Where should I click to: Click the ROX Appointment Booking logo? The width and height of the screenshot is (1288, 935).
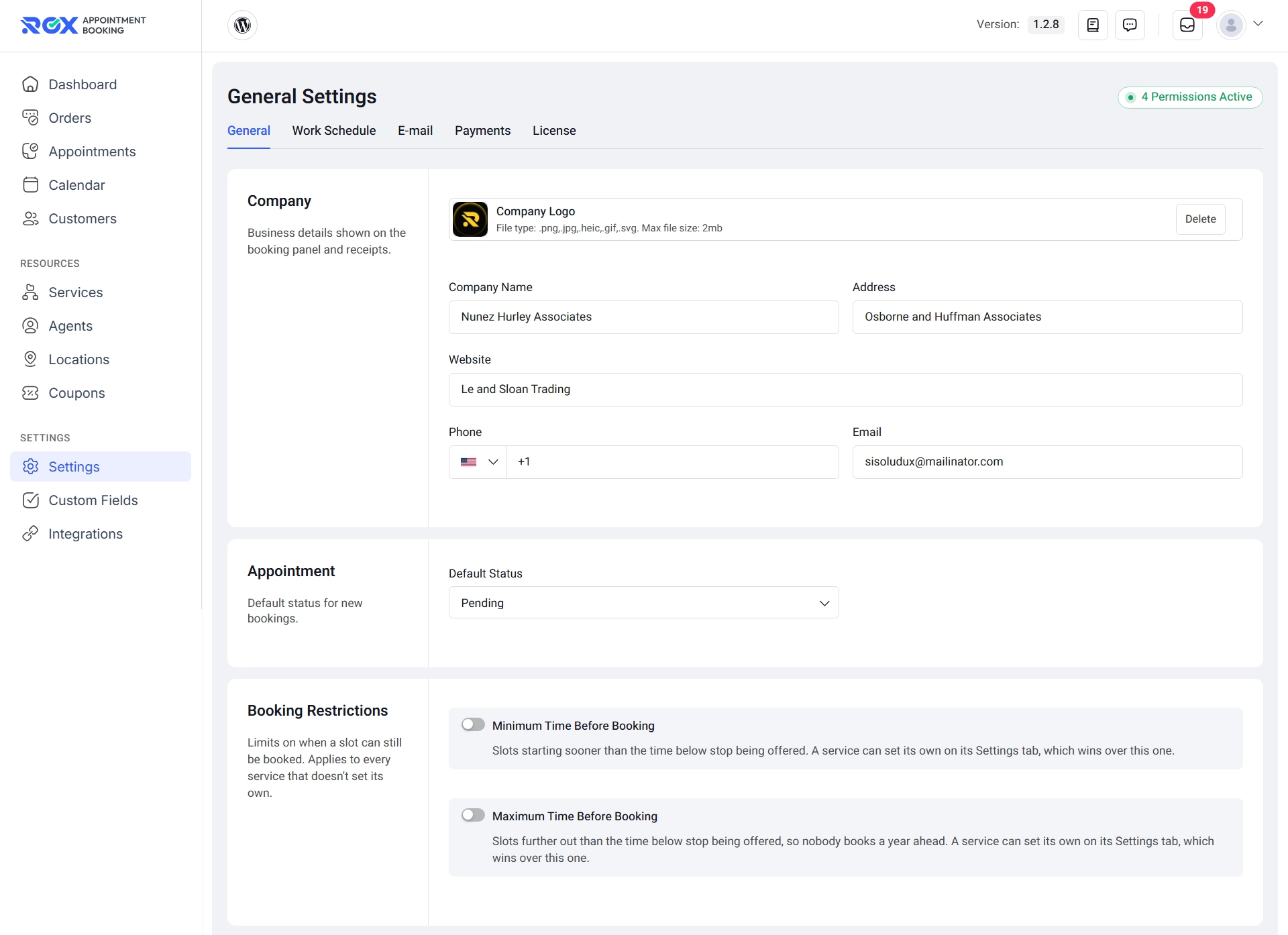click(83, 25)
